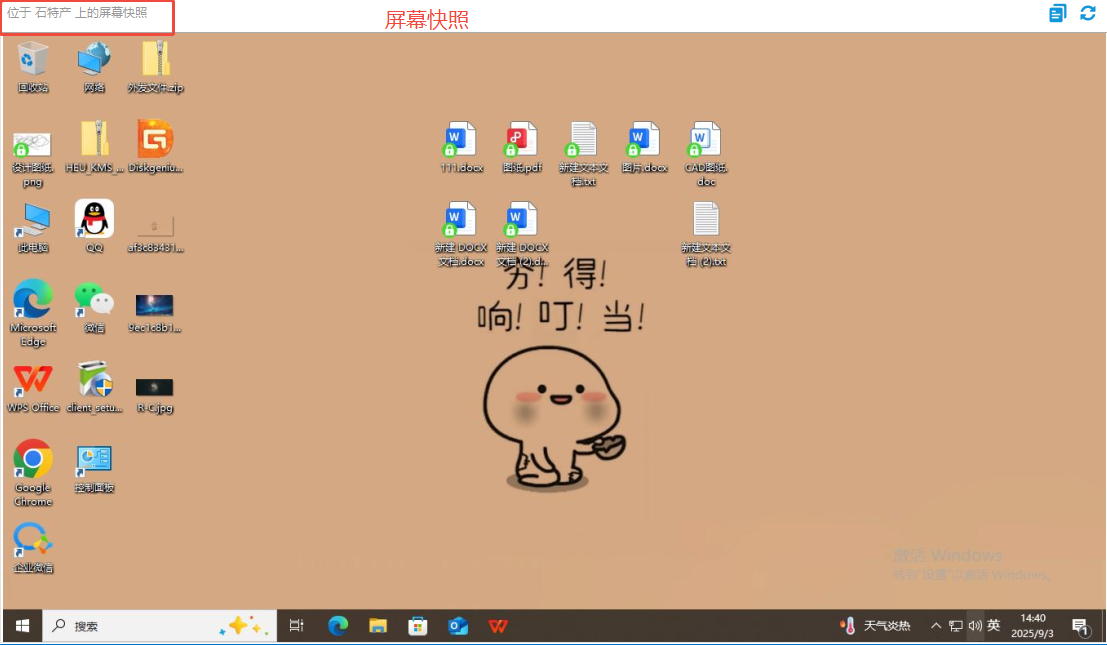Open the 14:40 clock and date
The height and width of the screenshot is (645, 1107).
click(1032, 626)
